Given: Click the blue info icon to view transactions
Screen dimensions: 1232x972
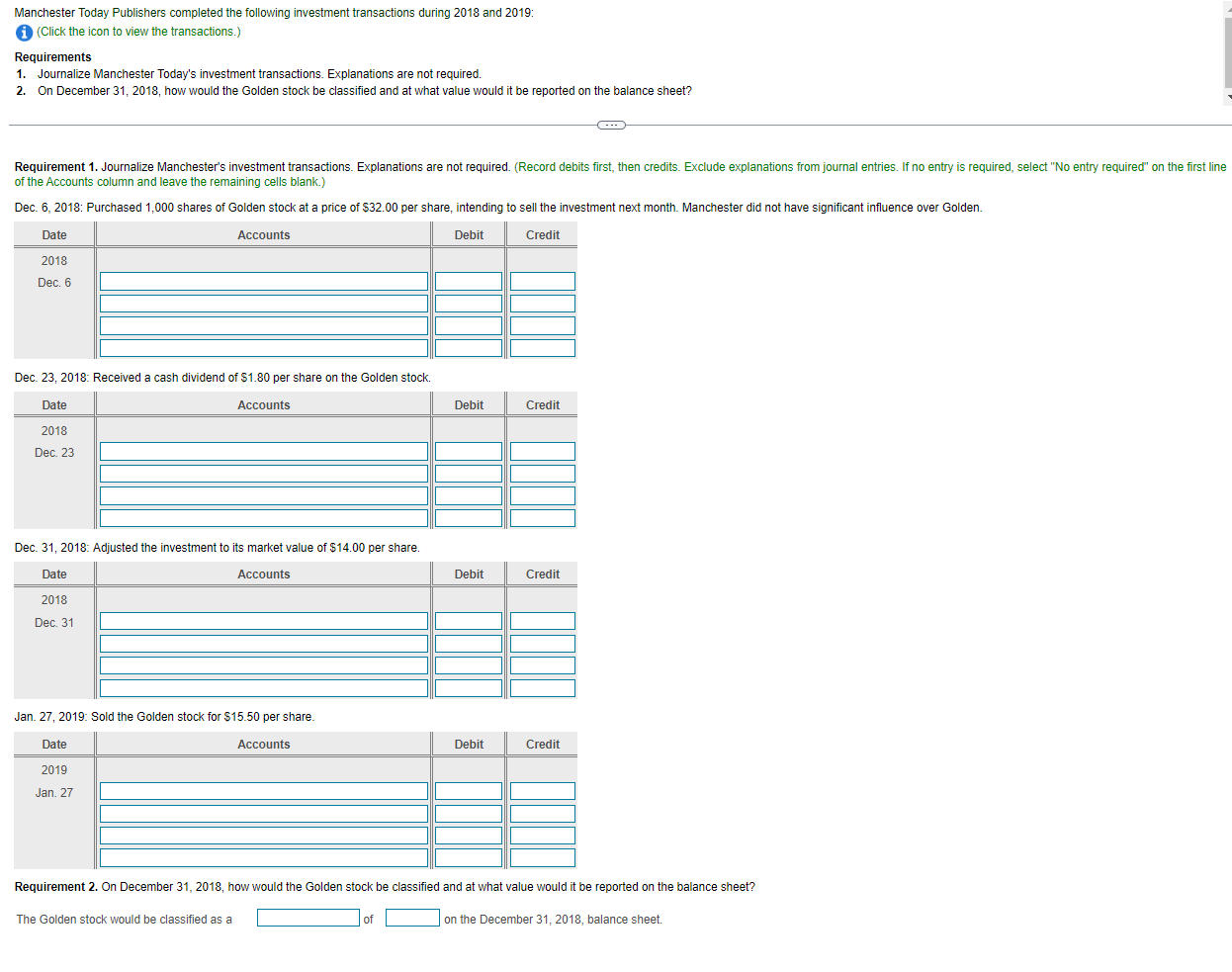Looking at the screenshot, I should pyautogui.click(x=24, y=33).
